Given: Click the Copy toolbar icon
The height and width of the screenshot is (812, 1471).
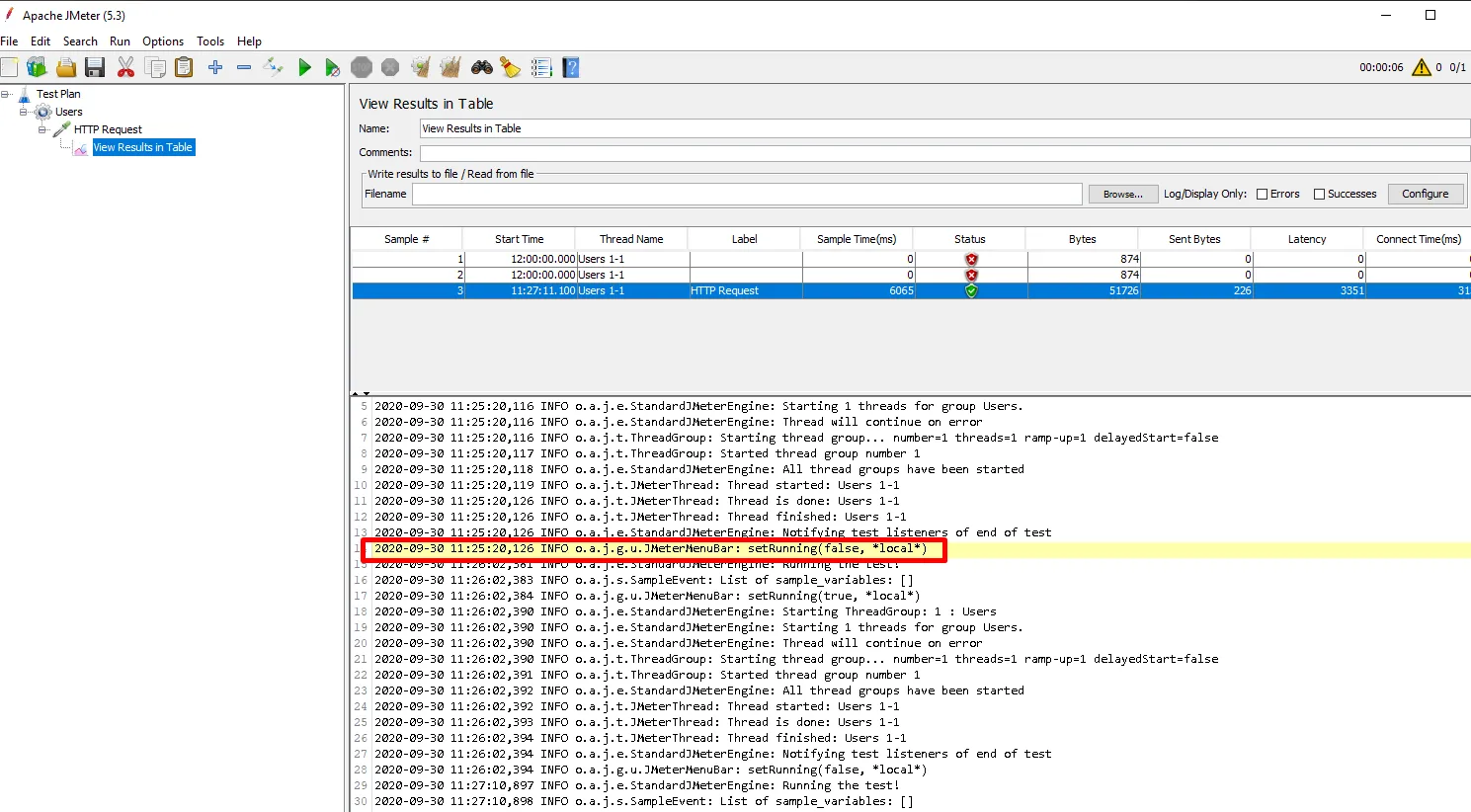Looking at the screenshot, I should 155,67.
